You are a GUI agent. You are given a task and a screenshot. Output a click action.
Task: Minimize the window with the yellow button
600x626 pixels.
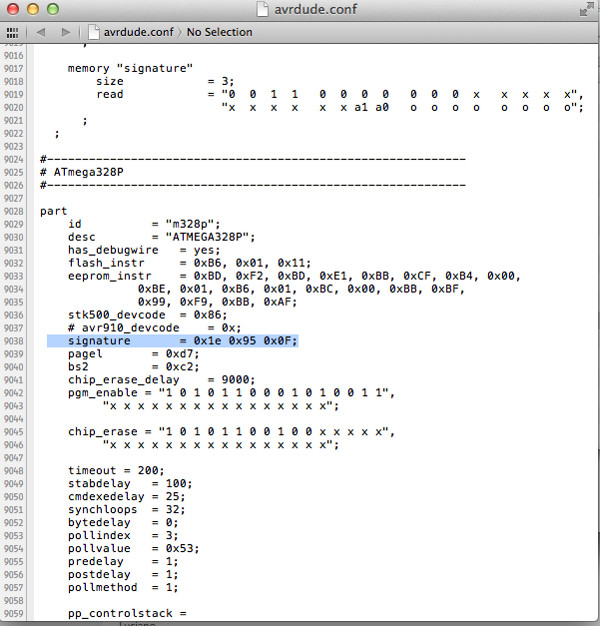coord(33,9)
